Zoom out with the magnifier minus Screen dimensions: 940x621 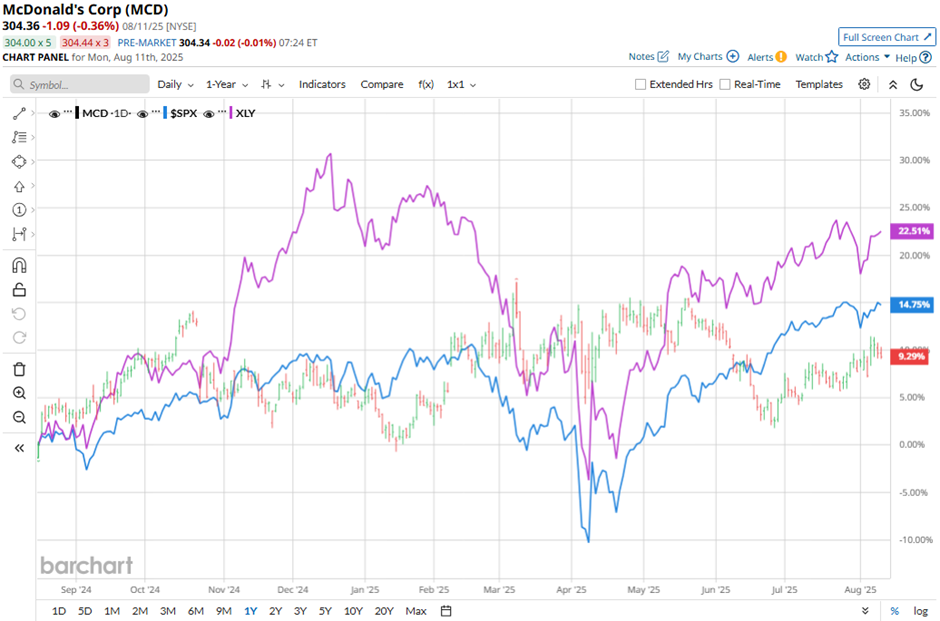click(19, 417)
